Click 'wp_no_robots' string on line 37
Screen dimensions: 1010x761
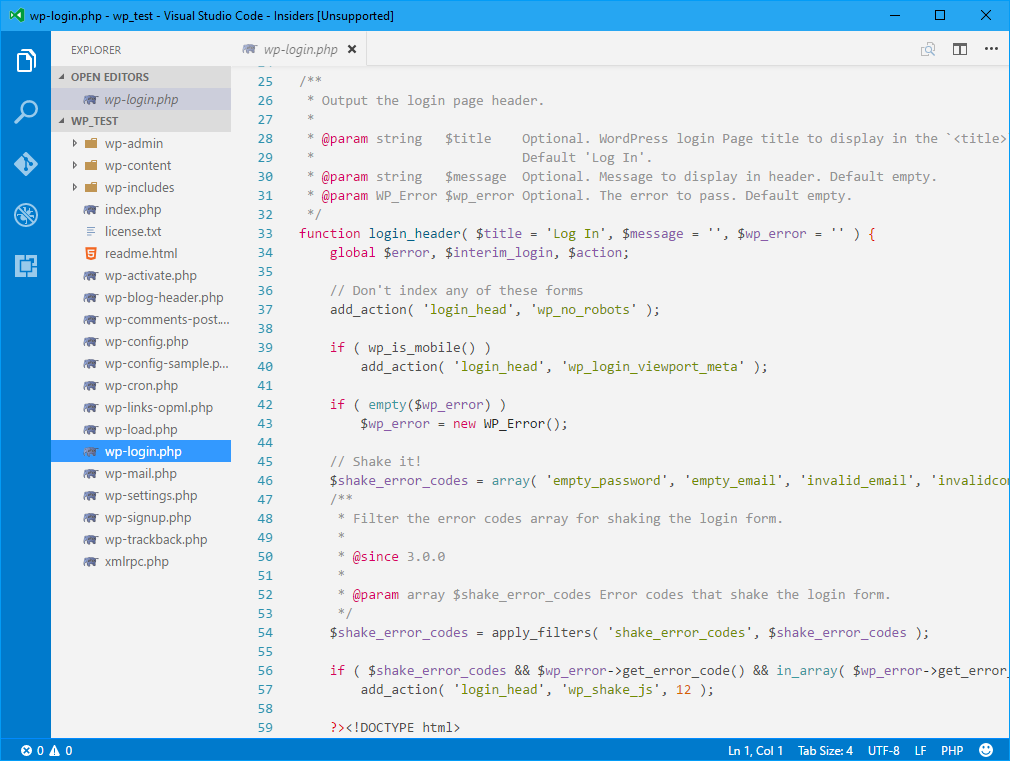point(583,310)
